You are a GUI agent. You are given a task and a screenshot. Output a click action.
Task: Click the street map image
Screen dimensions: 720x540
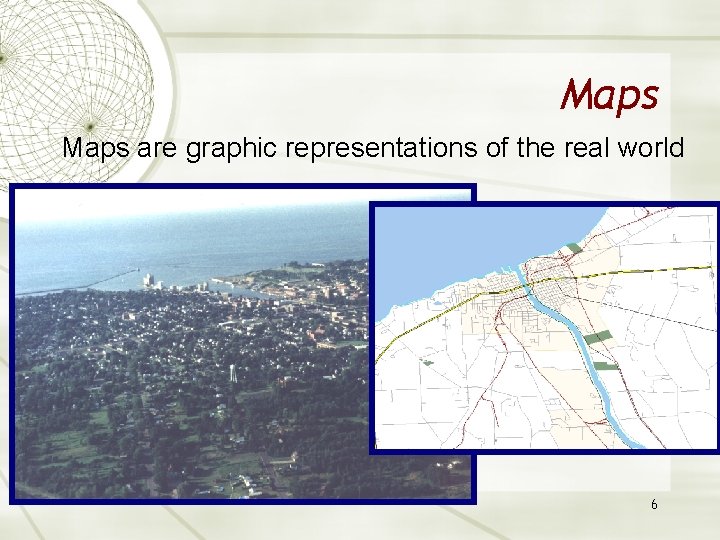click(x=546, y=328)
